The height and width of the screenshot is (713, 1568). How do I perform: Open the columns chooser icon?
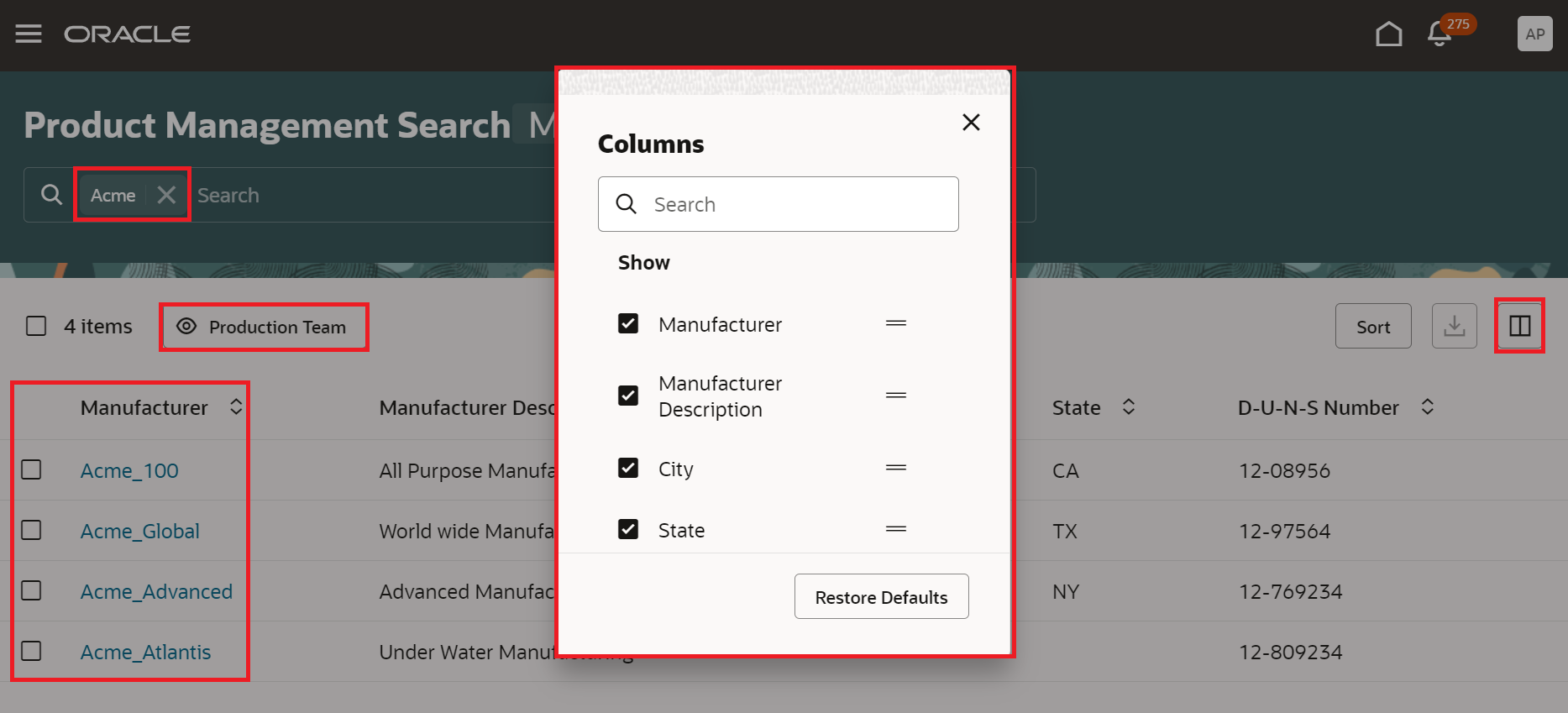(x=1520, y=326)
